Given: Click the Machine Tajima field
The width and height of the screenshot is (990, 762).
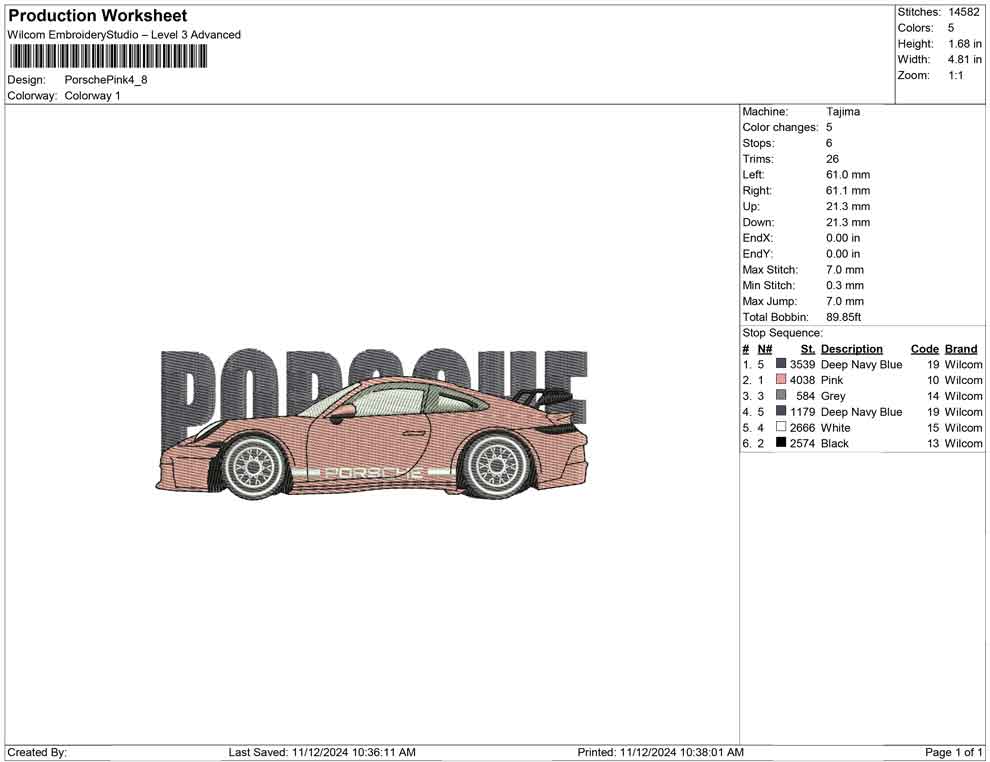Looking at the screenshot, I should tap(843, 111).
